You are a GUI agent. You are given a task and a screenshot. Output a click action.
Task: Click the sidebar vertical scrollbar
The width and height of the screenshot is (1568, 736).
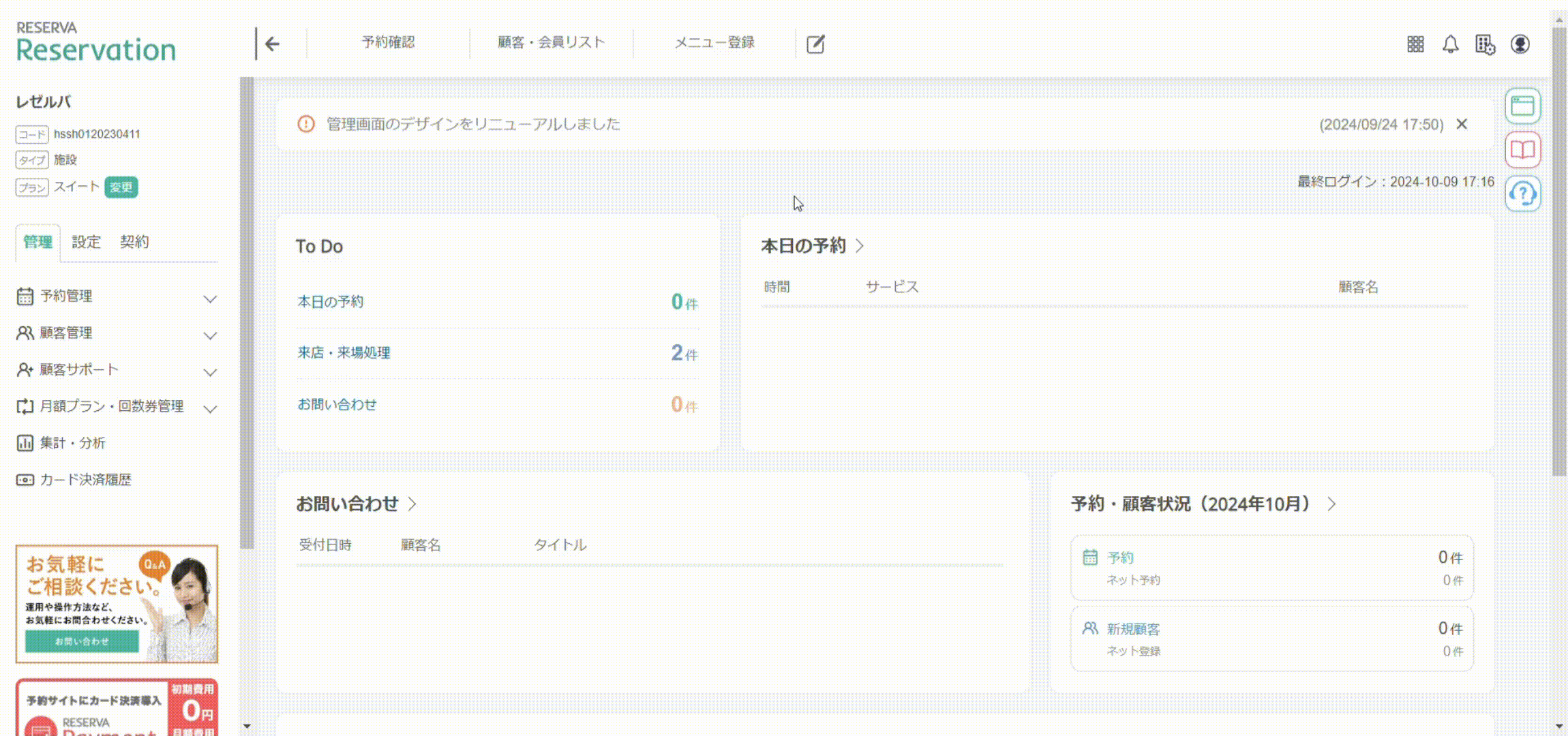(247, 313)
